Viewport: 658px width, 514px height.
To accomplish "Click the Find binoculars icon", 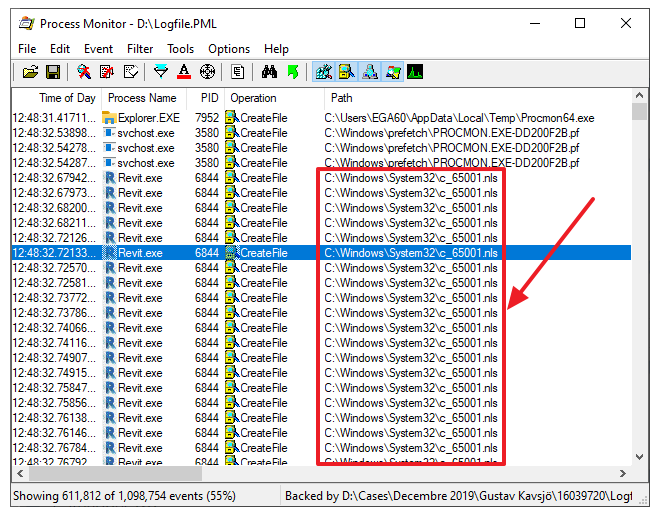I will pyautogui.click(x=269, y=72).
